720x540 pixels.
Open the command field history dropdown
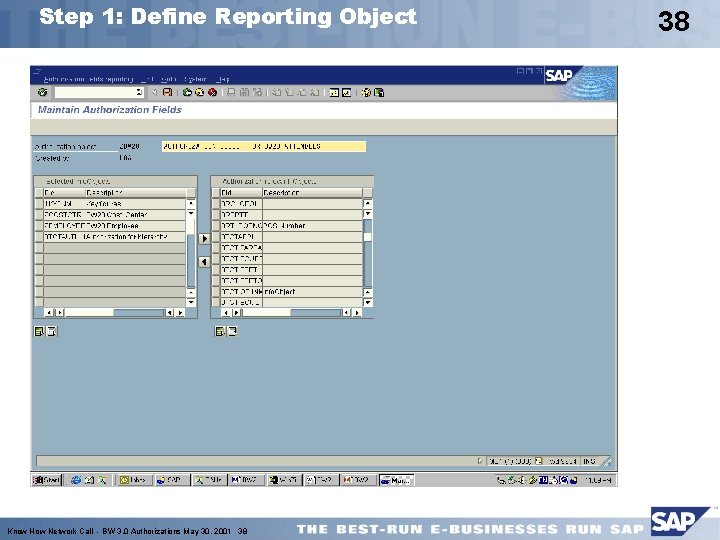pyautogui.click(x=139, y=92)
